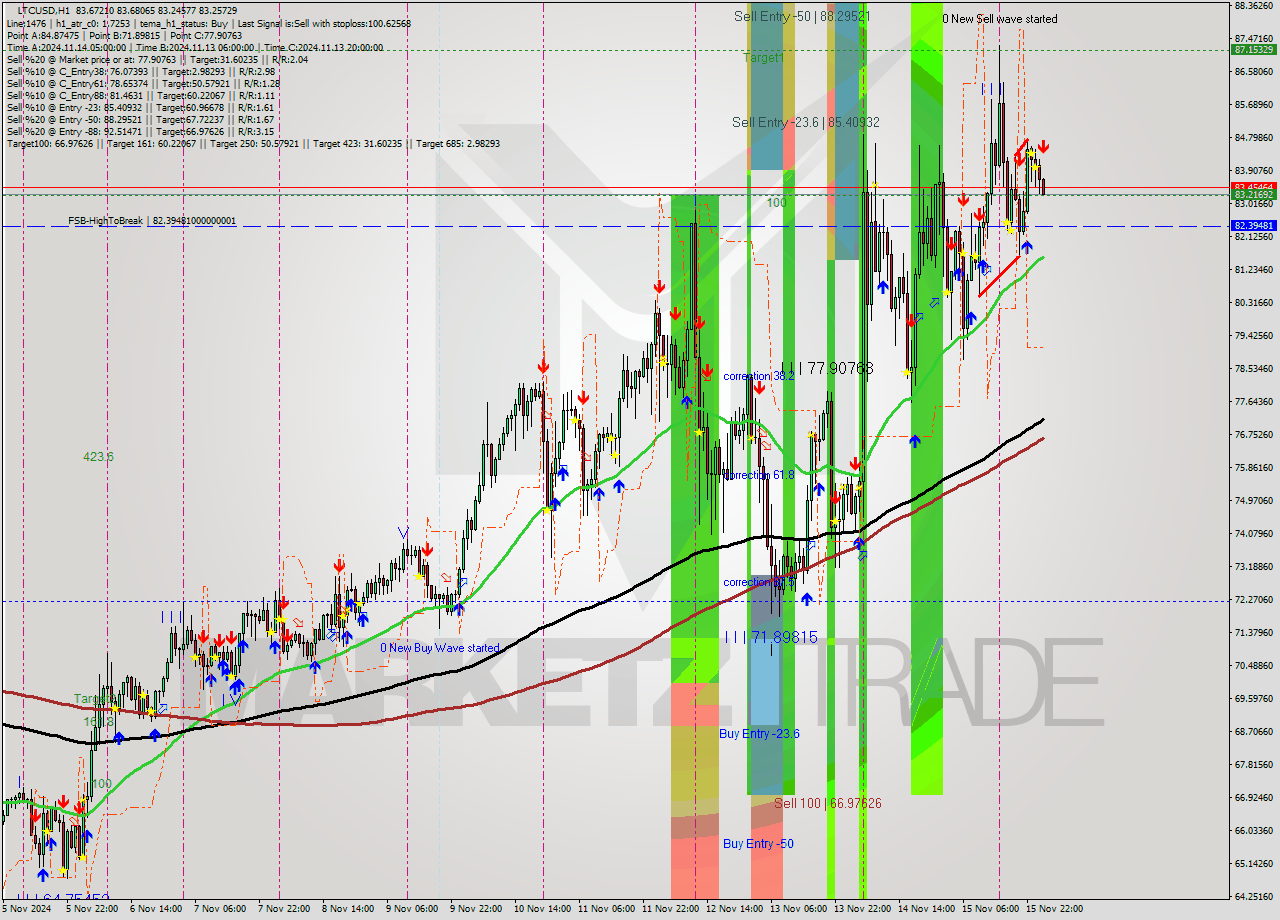Click the '10 Nov 14:00' time axis label

541,910
